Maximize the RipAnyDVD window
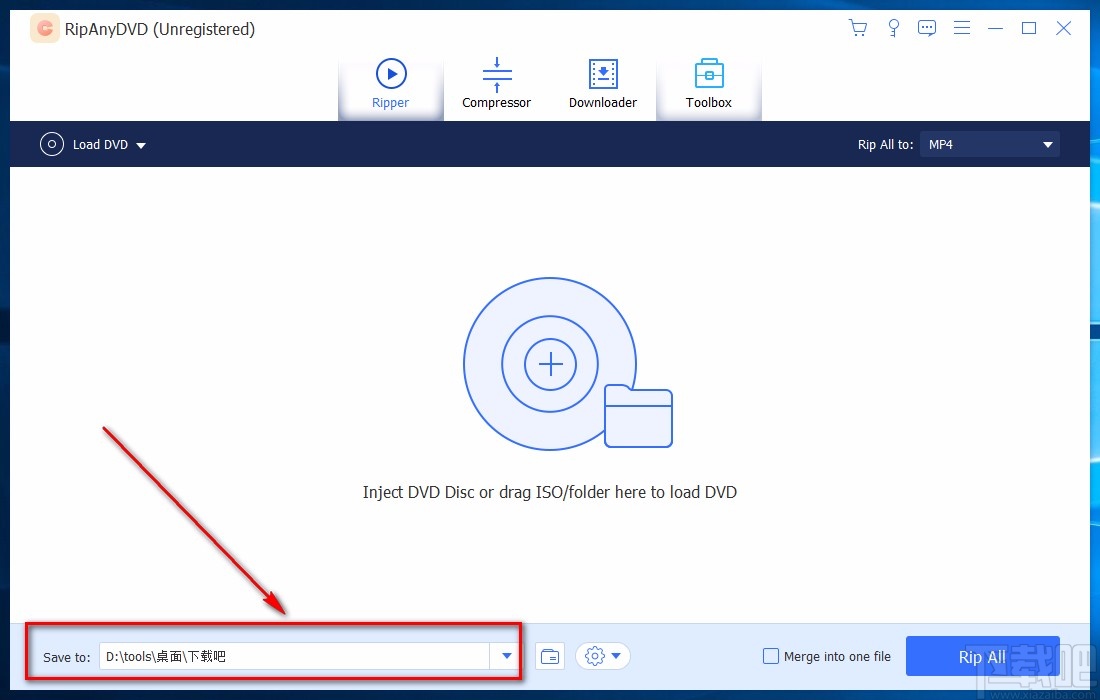 [x=1029, y=28]
